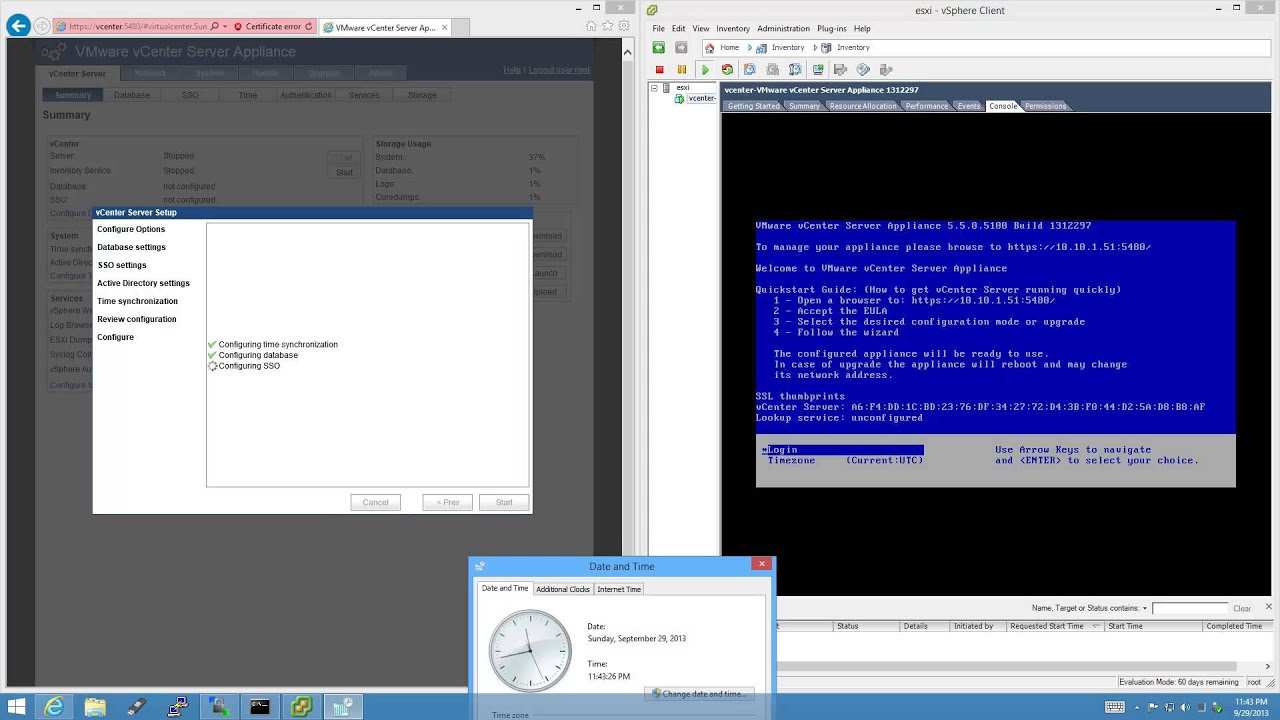Open the task filter dropdown beside Name, Target
The height and width of the screenshot is (720, 1280).
click(x=1145, y=608)
